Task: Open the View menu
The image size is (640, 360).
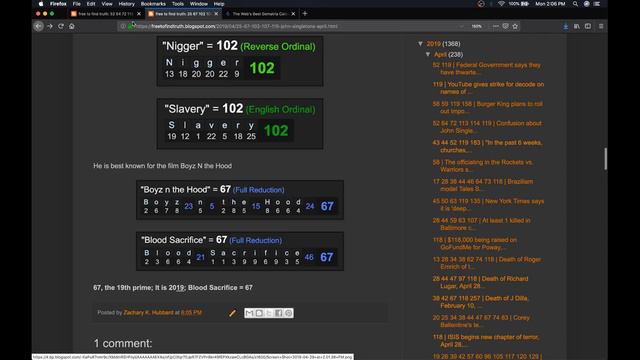Action: [x=107, y=4]
